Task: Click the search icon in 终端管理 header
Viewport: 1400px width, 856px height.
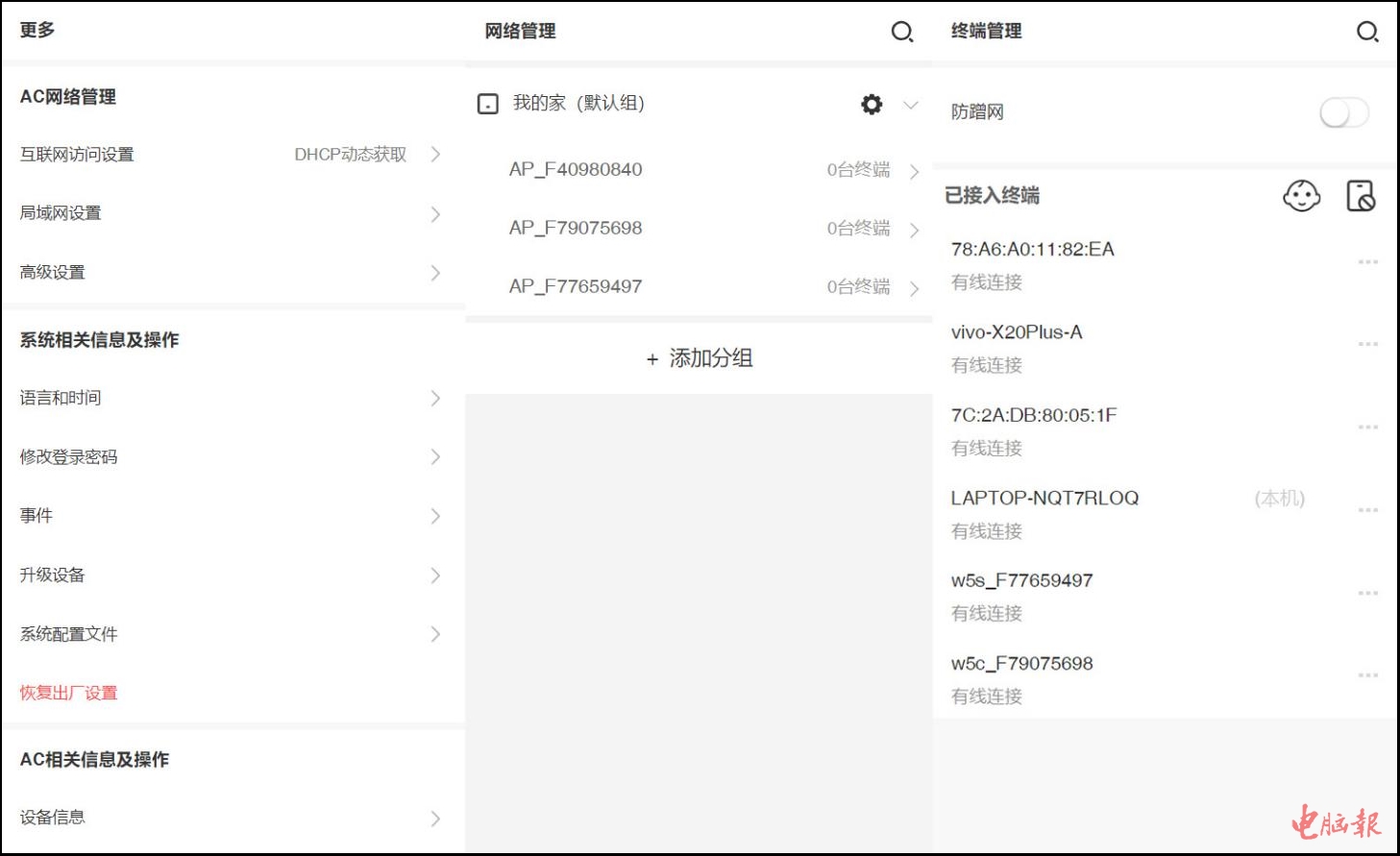Action: click(x=1366, y=32)
